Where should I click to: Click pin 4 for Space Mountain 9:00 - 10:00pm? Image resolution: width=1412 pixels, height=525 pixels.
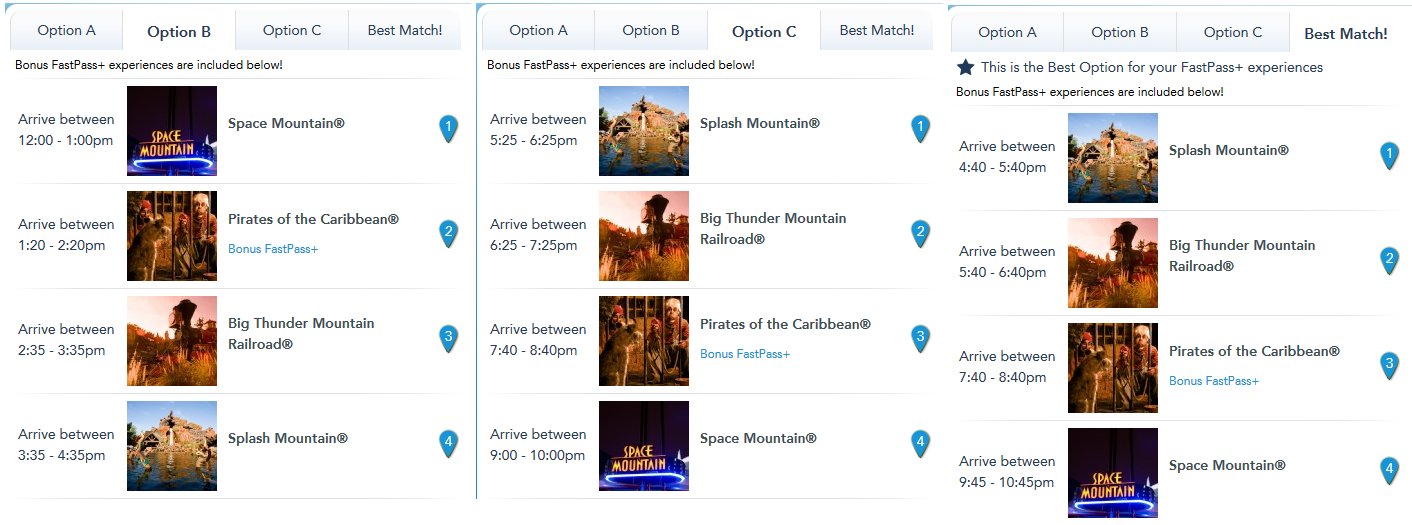point(921,444)
